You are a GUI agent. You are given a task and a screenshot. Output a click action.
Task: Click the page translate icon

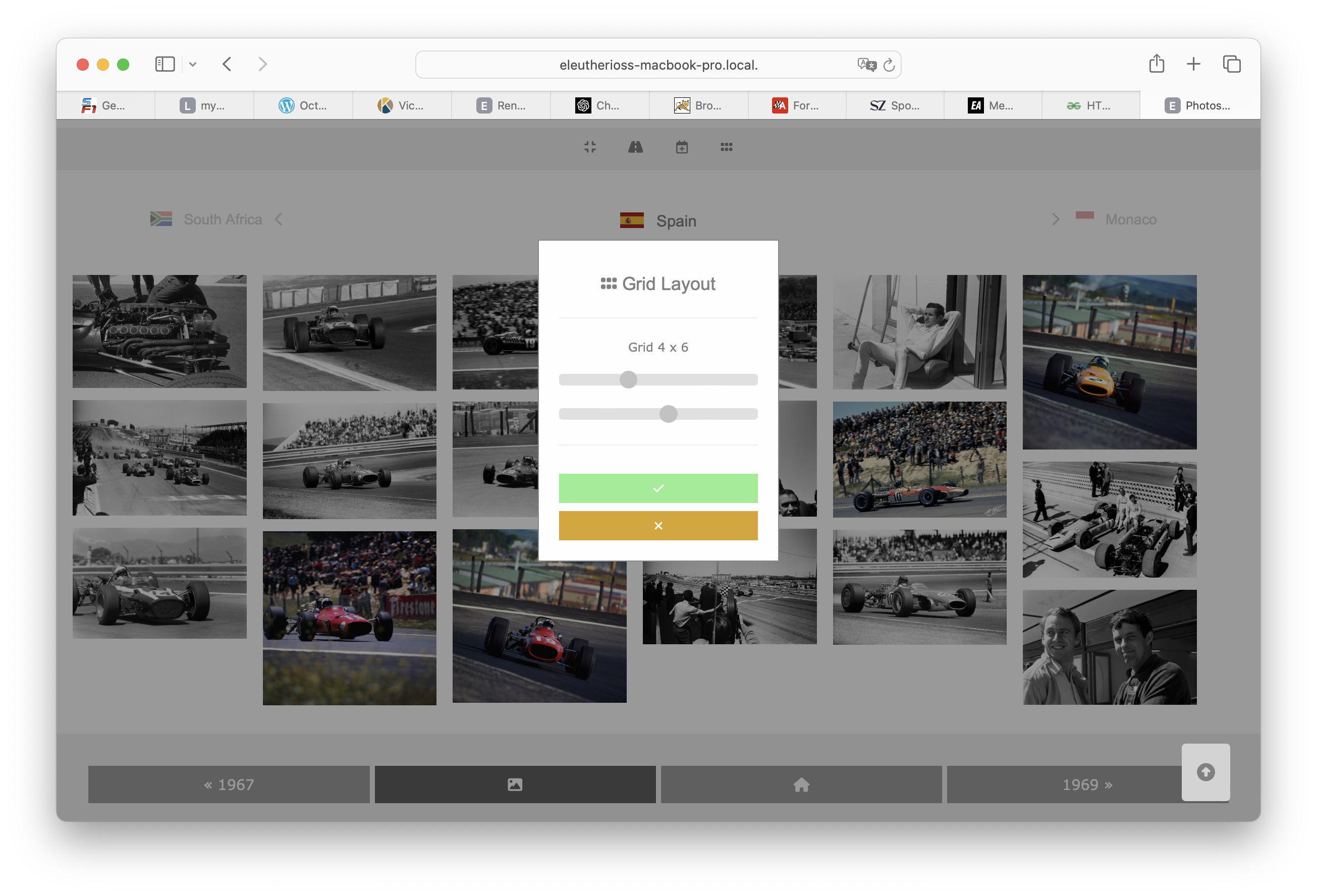[x=866, y=65]
